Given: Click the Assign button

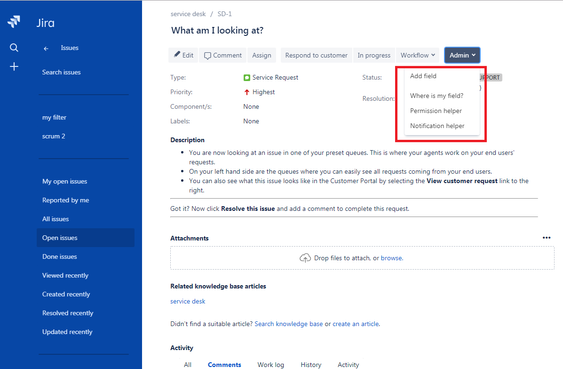Looking at the screenshot, I should click(x=262, y=55).
